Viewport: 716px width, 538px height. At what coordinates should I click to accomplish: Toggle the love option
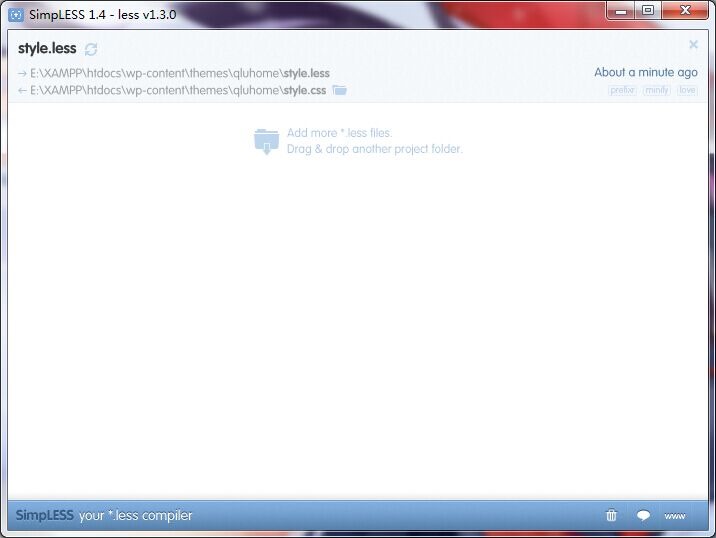(687, 90)
